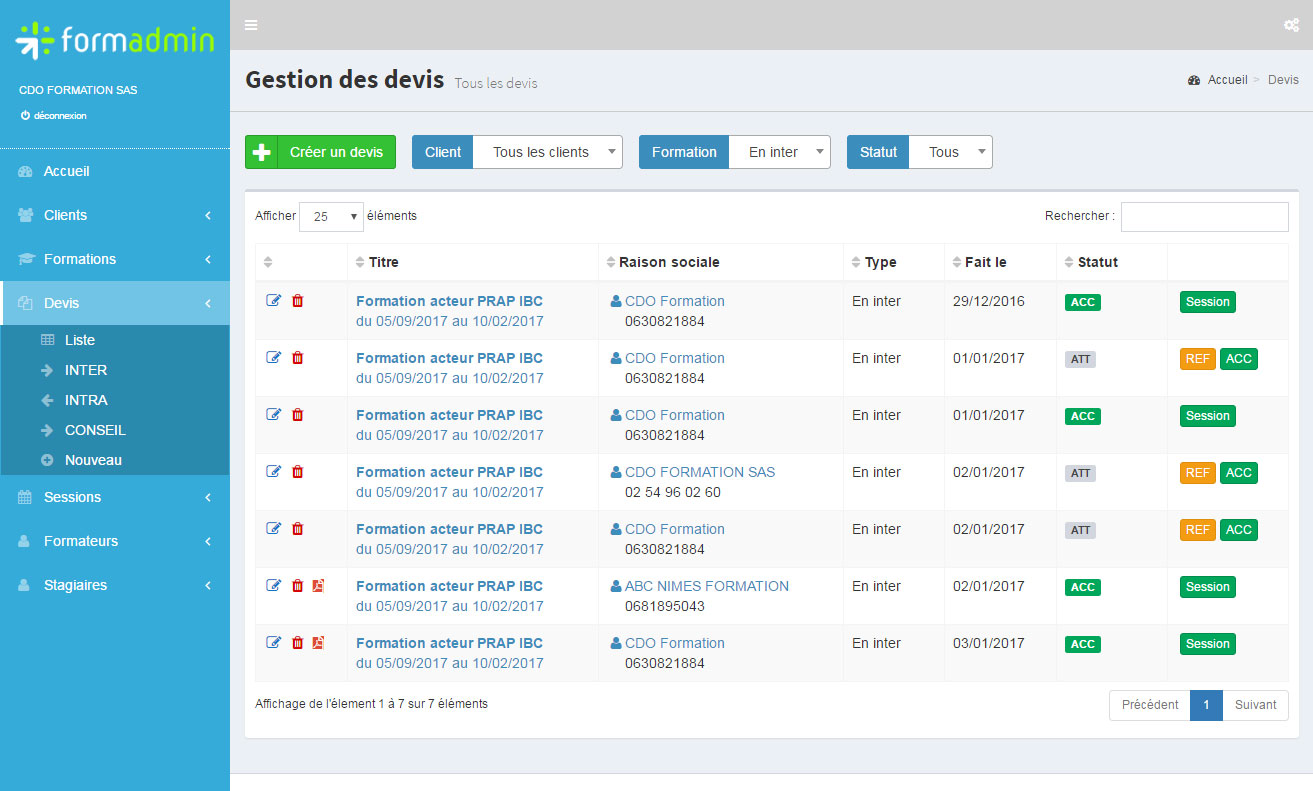
Task: Click the 'Créer un devis' button
Action: 320,152
